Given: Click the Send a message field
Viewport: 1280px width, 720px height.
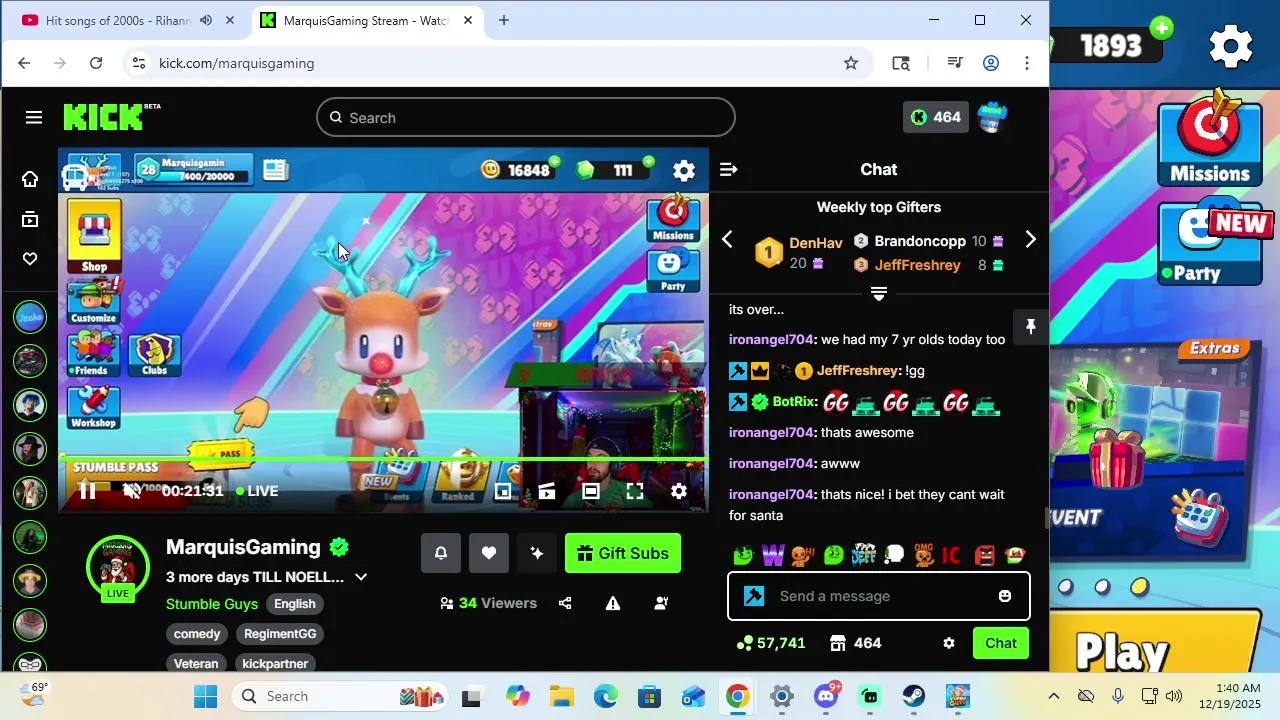Looking at the screenshot, I should click(879, 596).
